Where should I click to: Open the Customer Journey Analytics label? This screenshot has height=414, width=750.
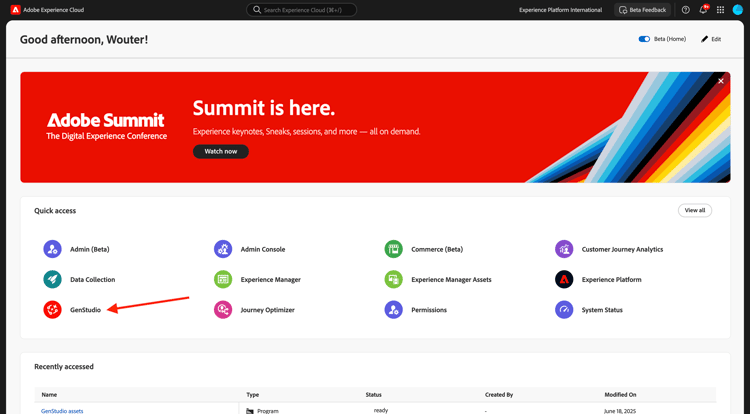tap(622, 249)
